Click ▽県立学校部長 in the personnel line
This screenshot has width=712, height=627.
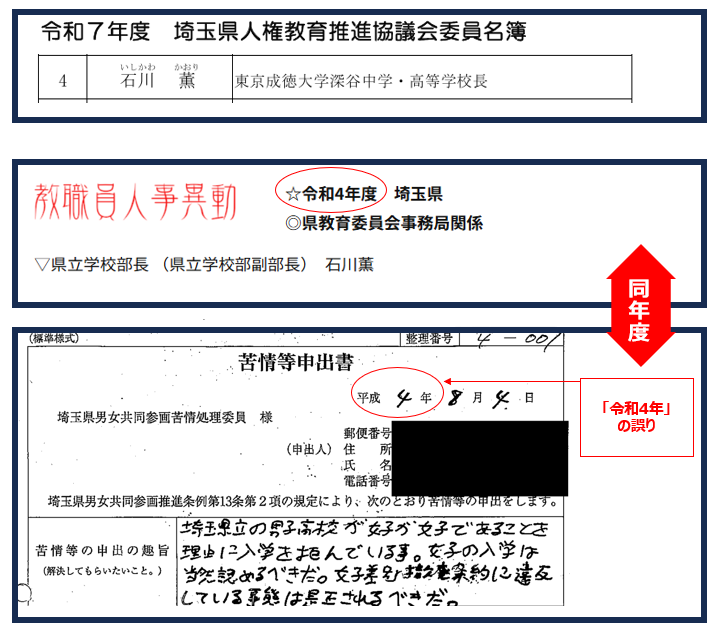click(x=92, y=264)
